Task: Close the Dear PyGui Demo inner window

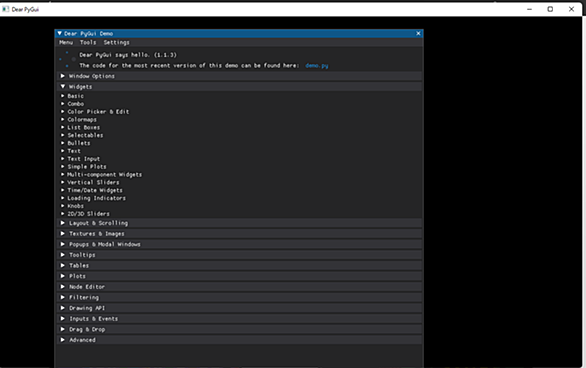Action: 418,34
